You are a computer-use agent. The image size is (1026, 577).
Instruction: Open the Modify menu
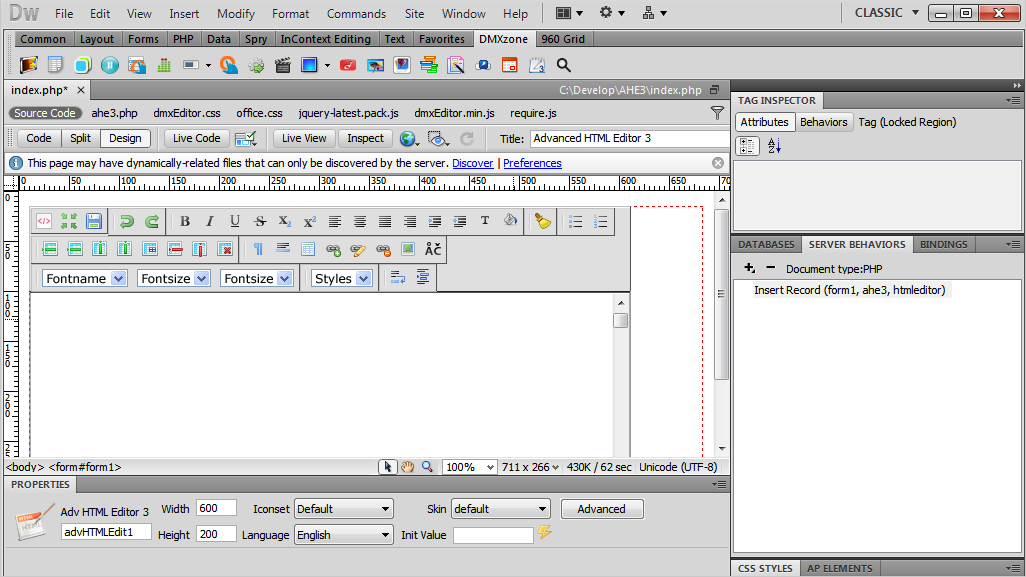click(236, 13)
